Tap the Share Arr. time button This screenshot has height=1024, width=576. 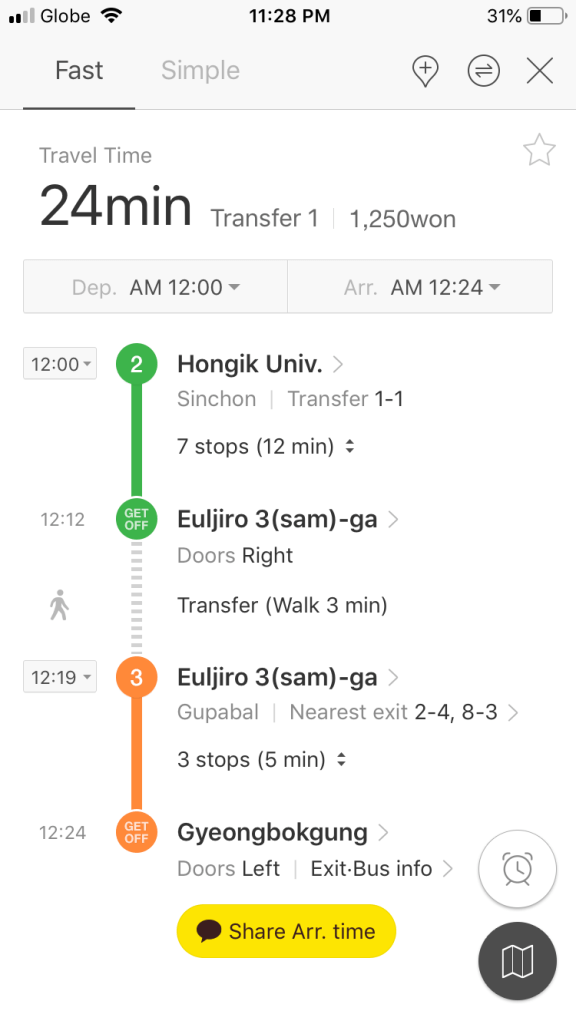point(286,931)
